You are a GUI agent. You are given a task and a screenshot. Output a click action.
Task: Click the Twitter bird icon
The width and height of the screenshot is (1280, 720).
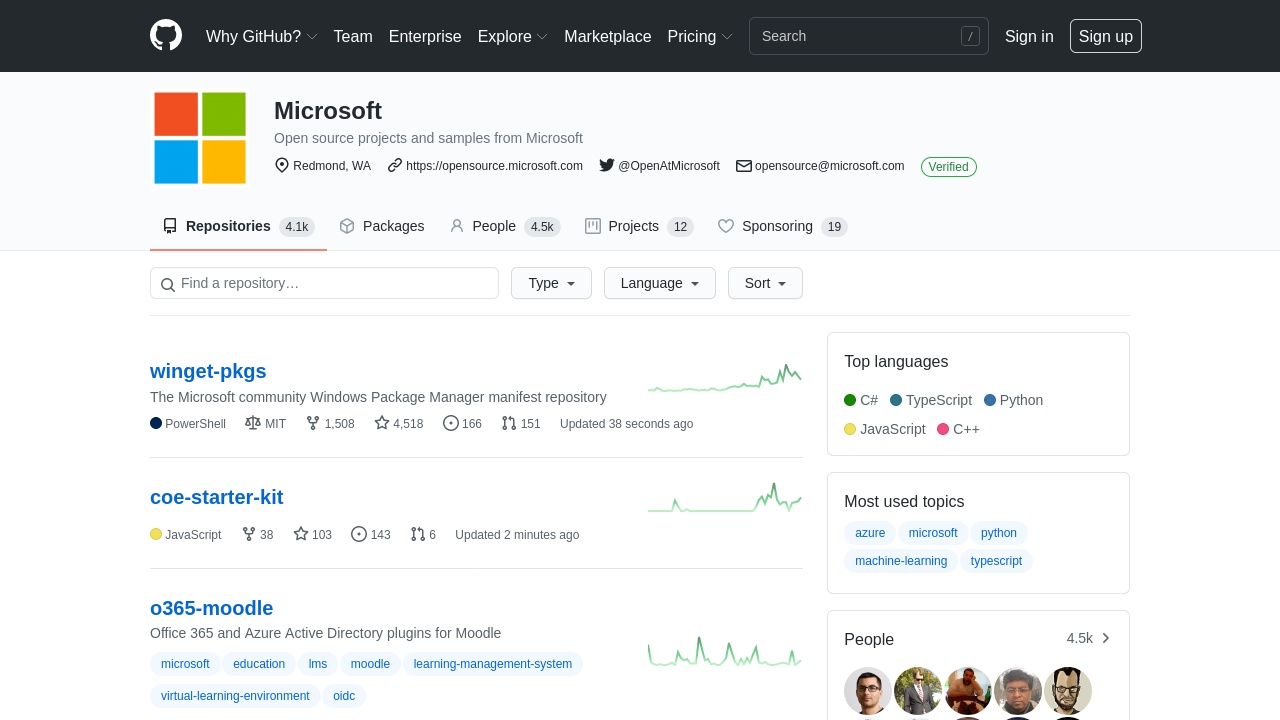tap(607, 165)
